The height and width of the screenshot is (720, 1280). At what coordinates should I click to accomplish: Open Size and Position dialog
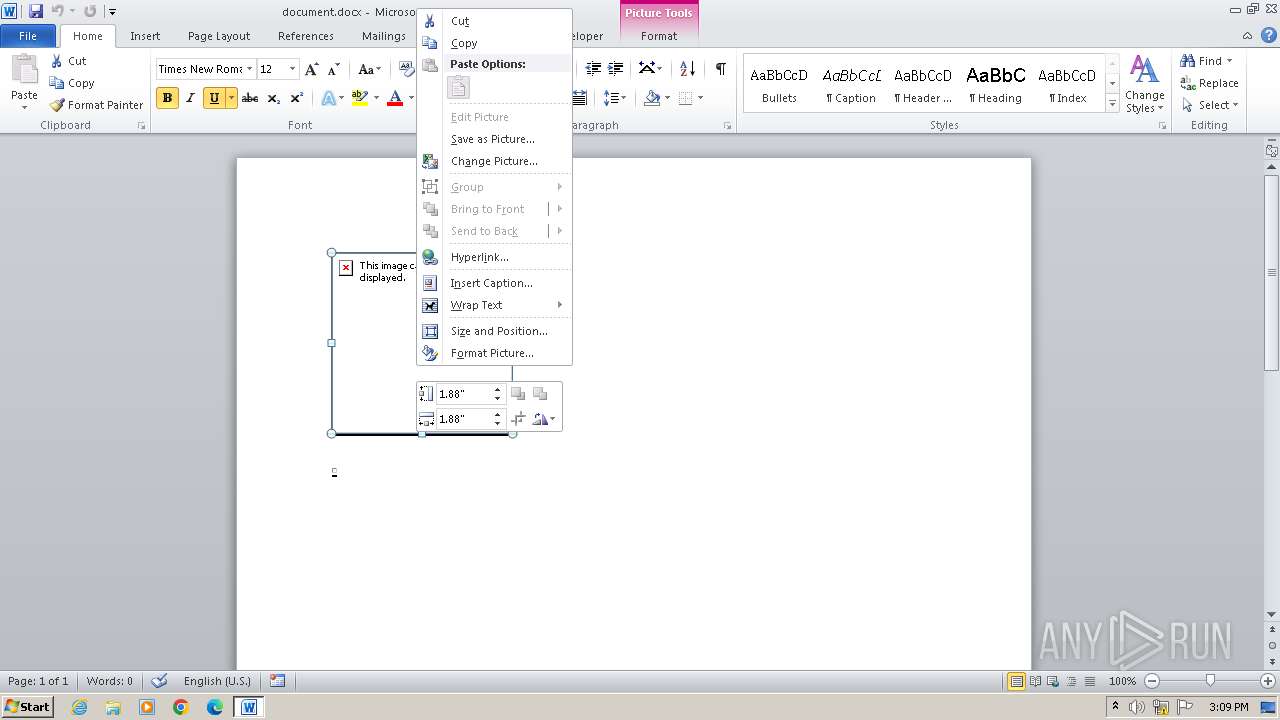point(494,331)
